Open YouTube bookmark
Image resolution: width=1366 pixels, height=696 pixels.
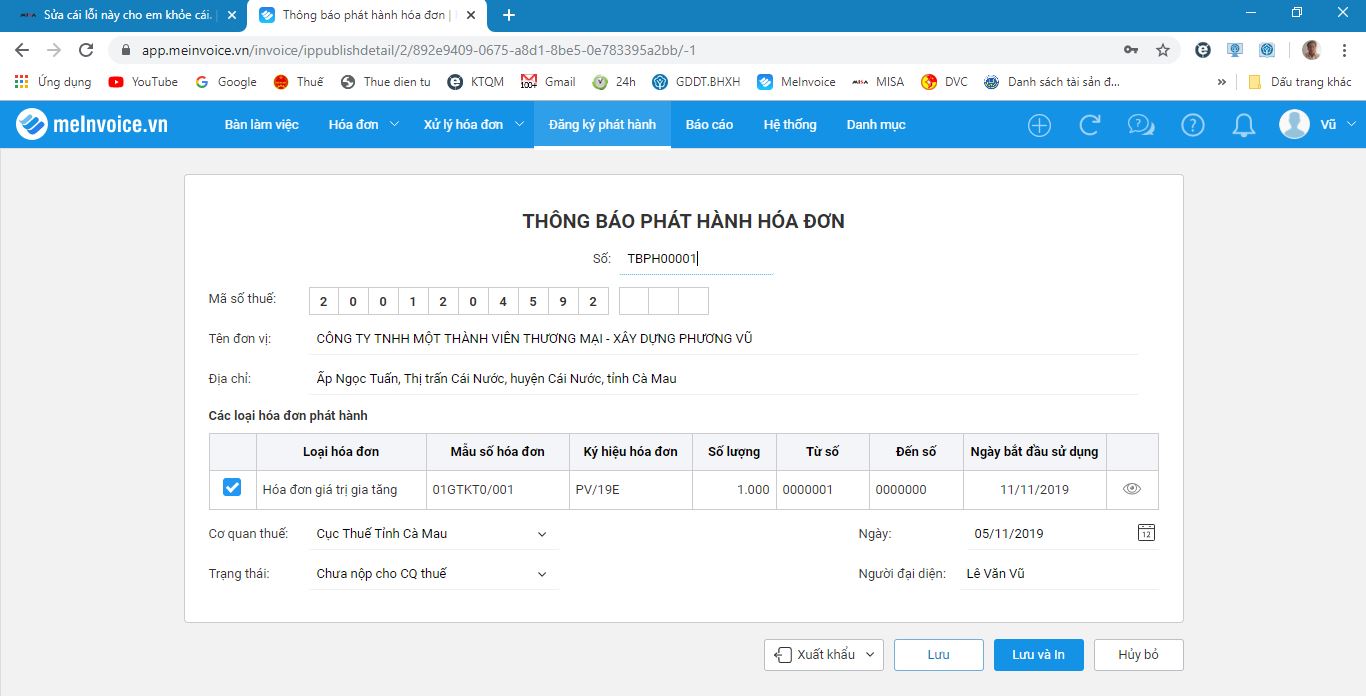(143, 82)
